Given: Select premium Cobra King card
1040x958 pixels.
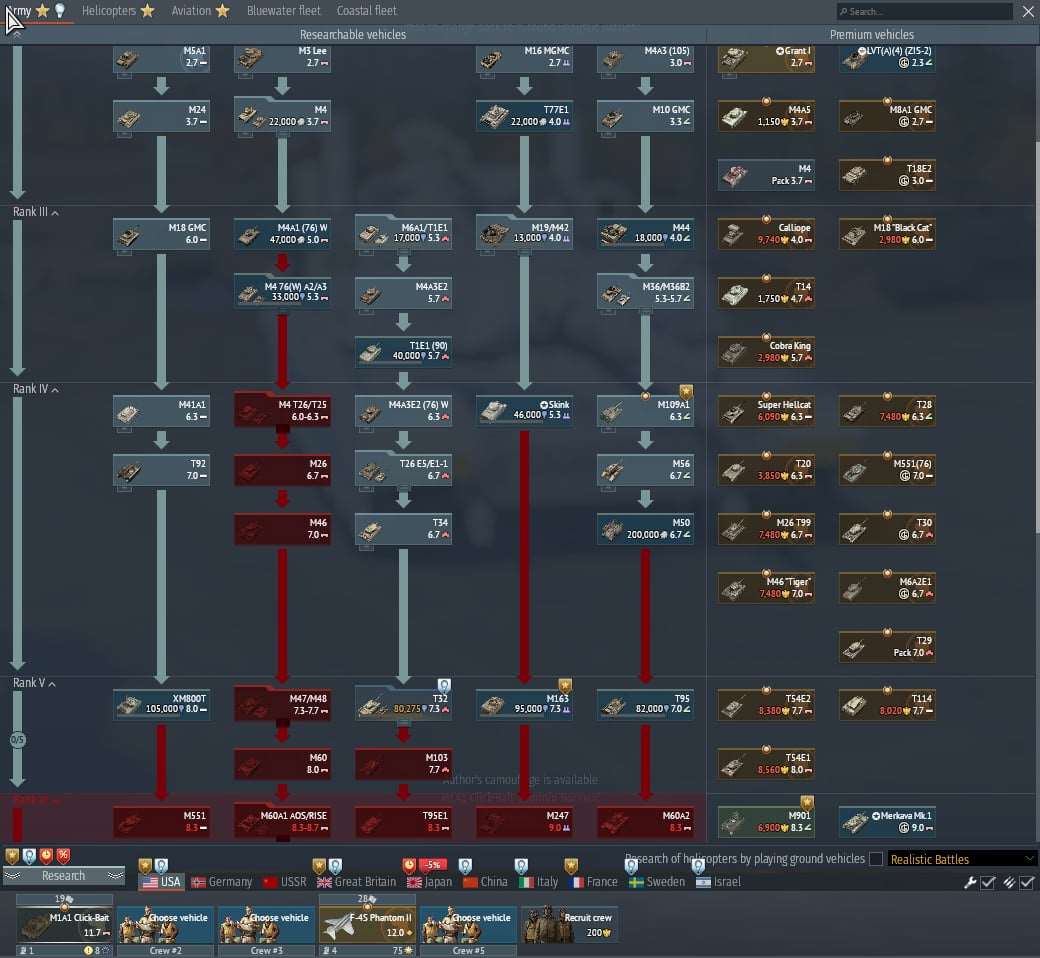Looking at the screenshot, I should [x=766, y=352].
